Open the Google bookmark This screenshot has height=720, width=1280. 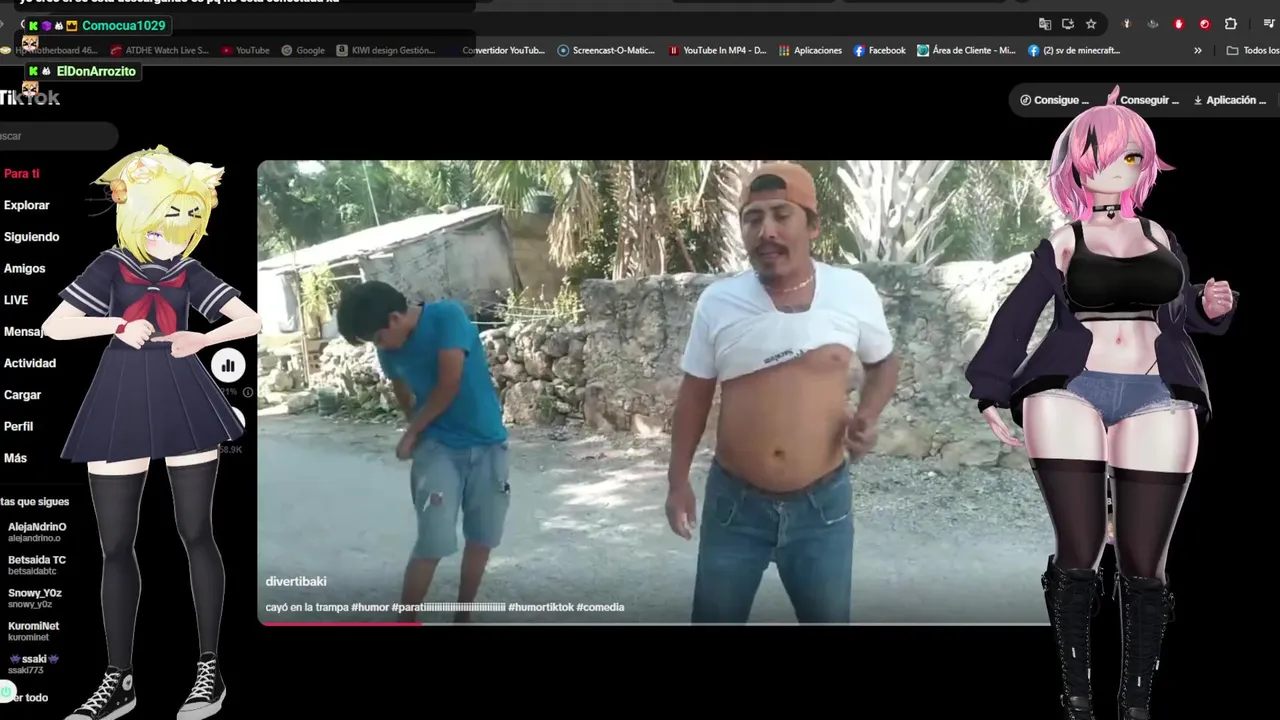tap(303, 50)
